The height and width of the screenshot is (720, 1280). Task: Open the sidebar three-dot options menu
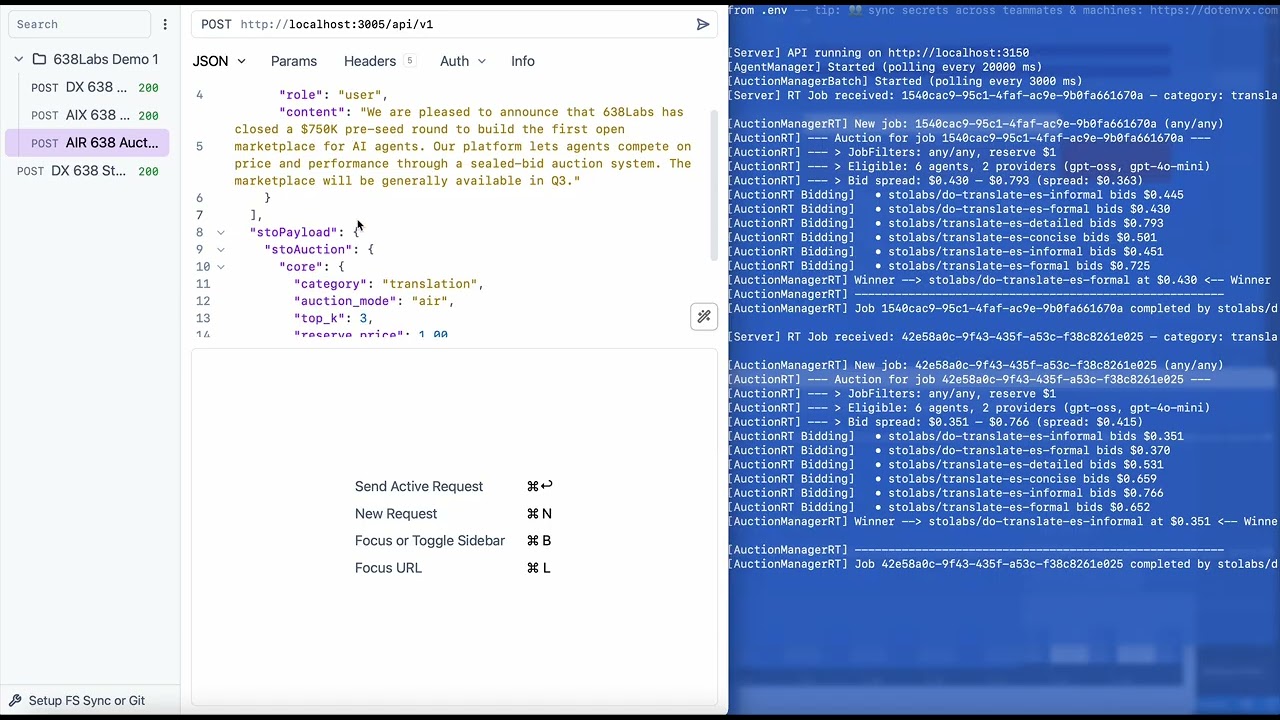click(x=165, y=24)
